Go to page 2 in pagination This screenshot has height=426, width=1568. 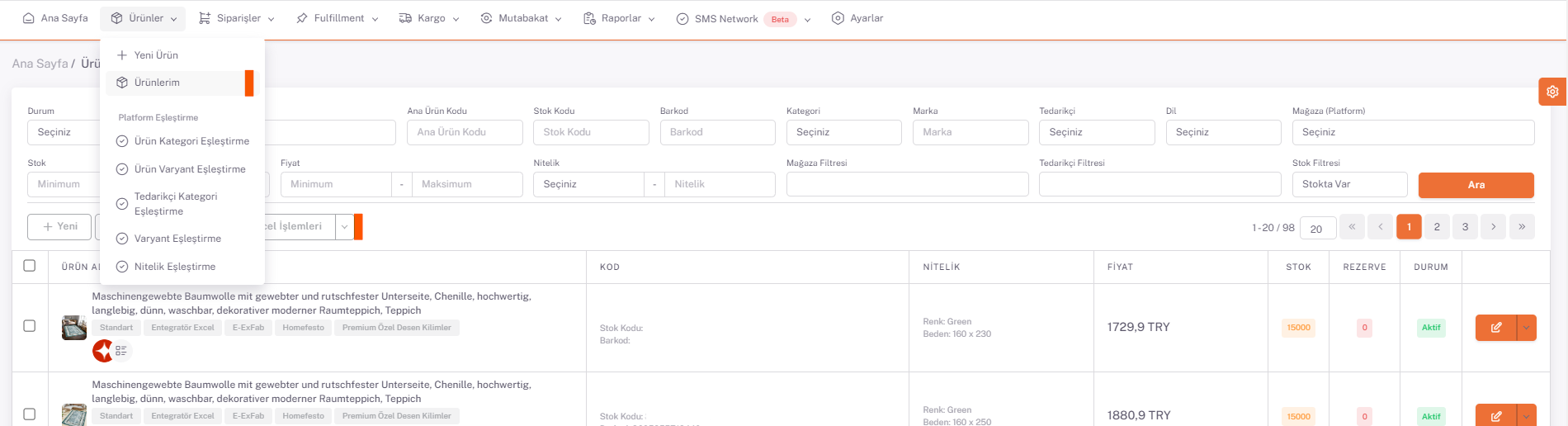(1437, 226)
